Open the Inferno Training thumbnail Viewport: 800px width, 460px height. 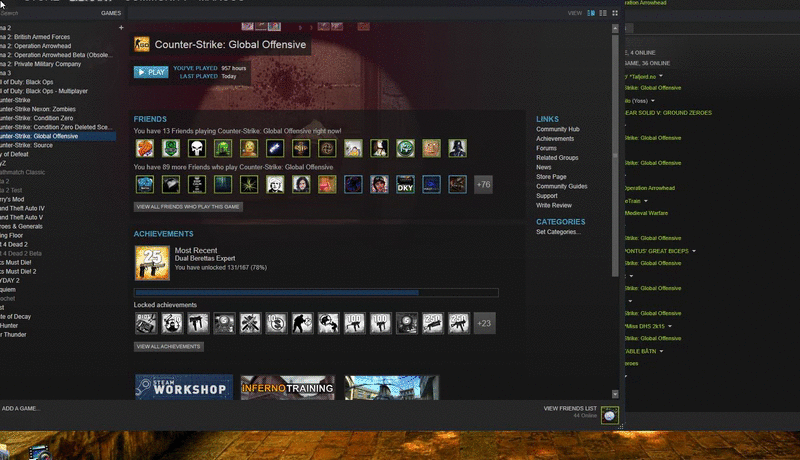pyautogui.click(x=288, y=388)
